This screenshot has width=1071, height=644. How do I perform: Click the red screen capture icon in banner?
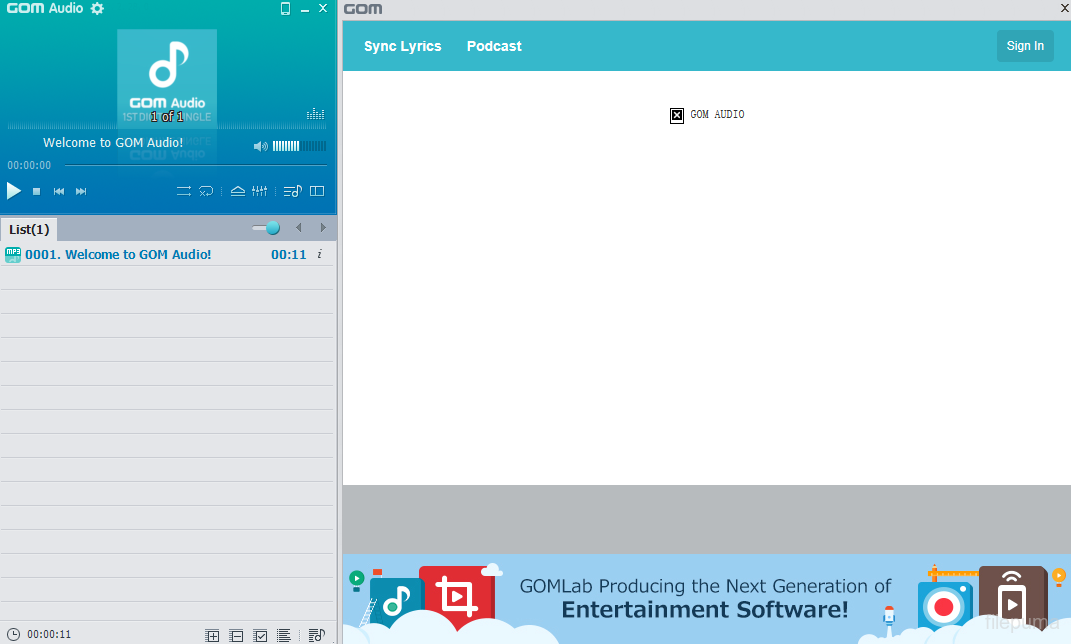click(x=457, y=597)
